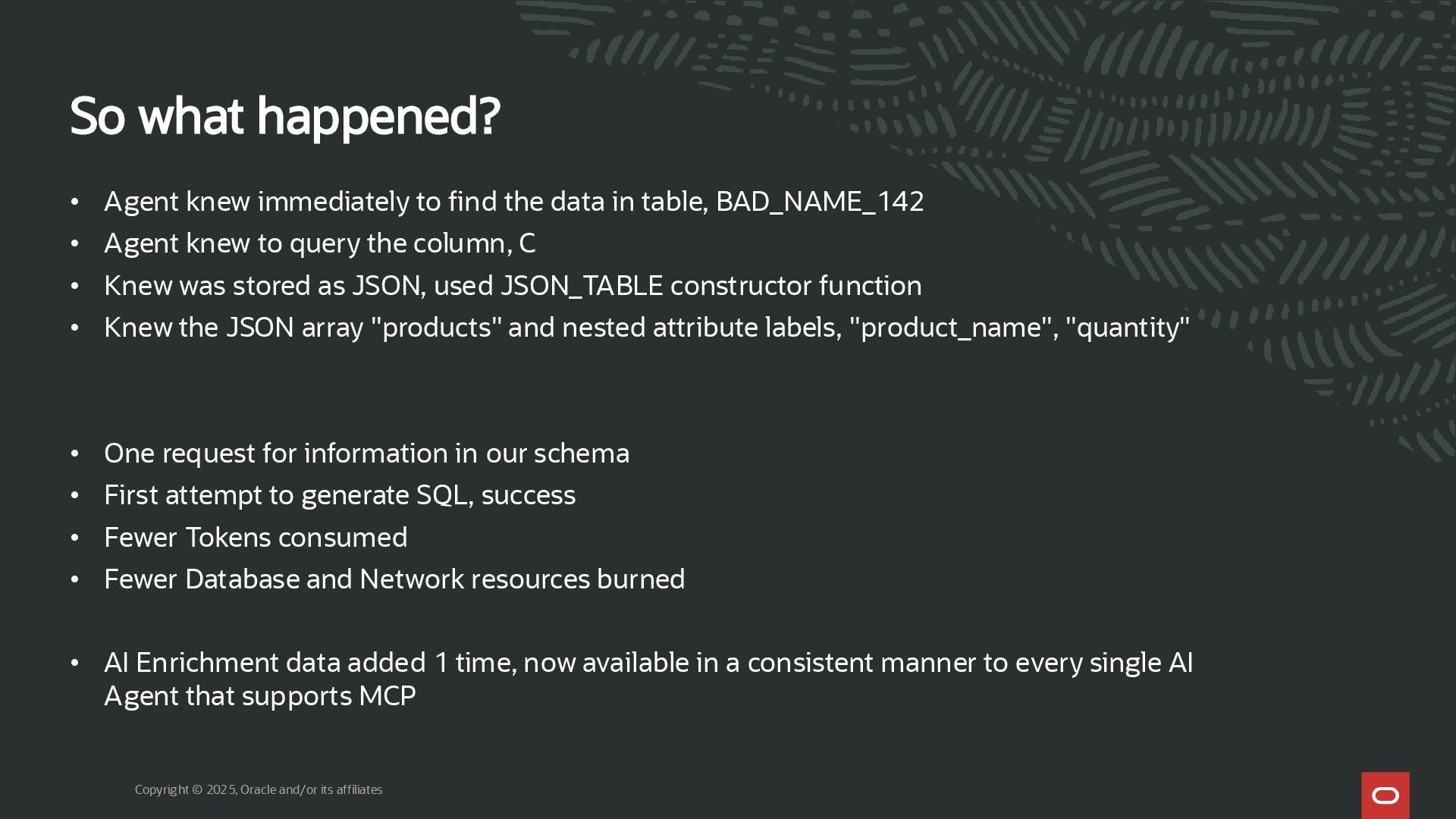
Task: Click the Database and Network resources bullet
Action: point(394,579)
